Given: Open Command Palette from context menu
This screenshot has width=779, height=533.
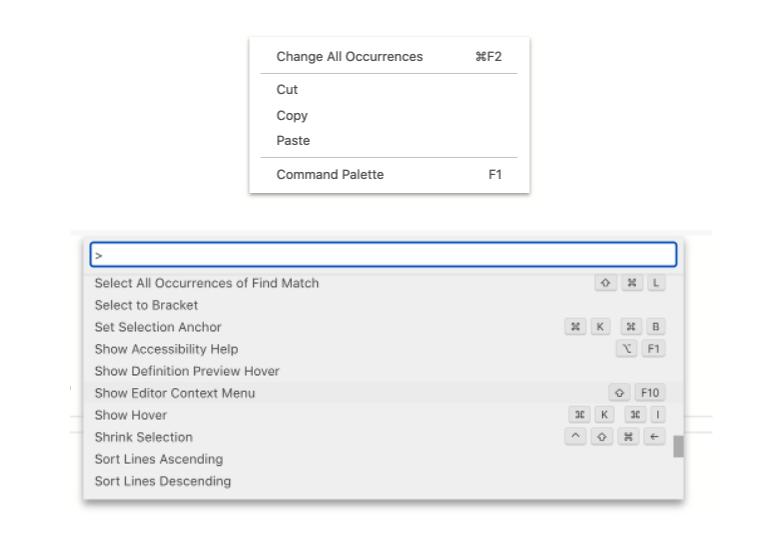Looking at the screenshot, I should 330,175.
